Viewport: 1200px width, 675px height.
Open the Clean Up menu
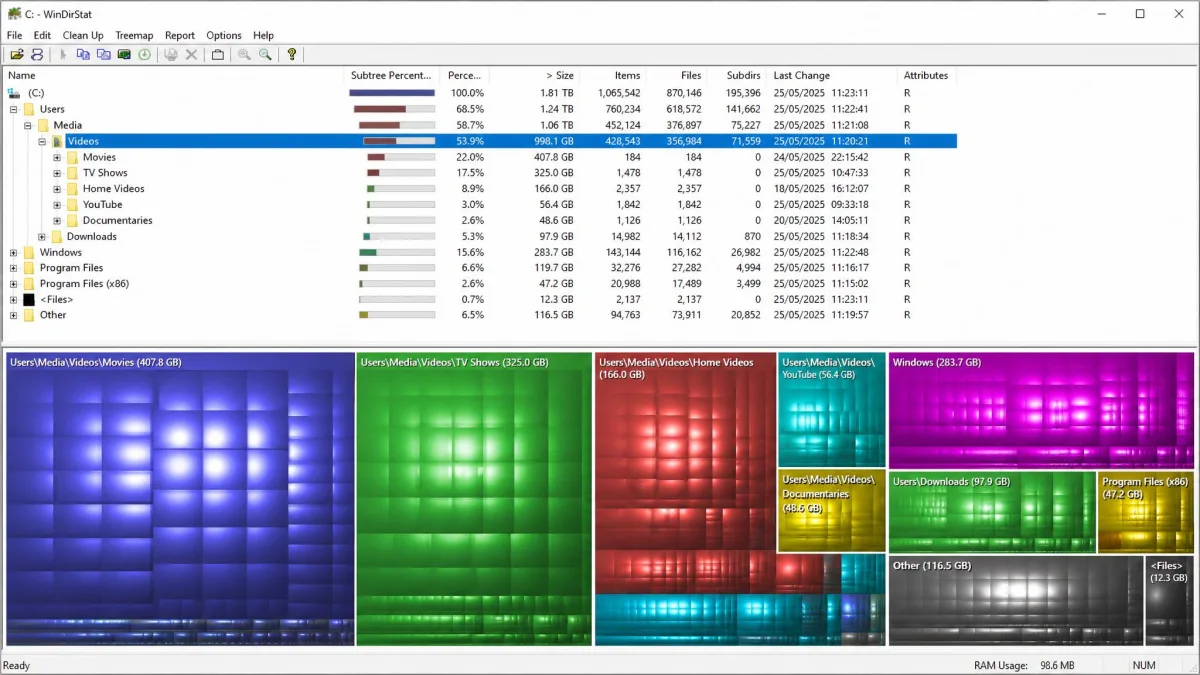coord(83,35)
